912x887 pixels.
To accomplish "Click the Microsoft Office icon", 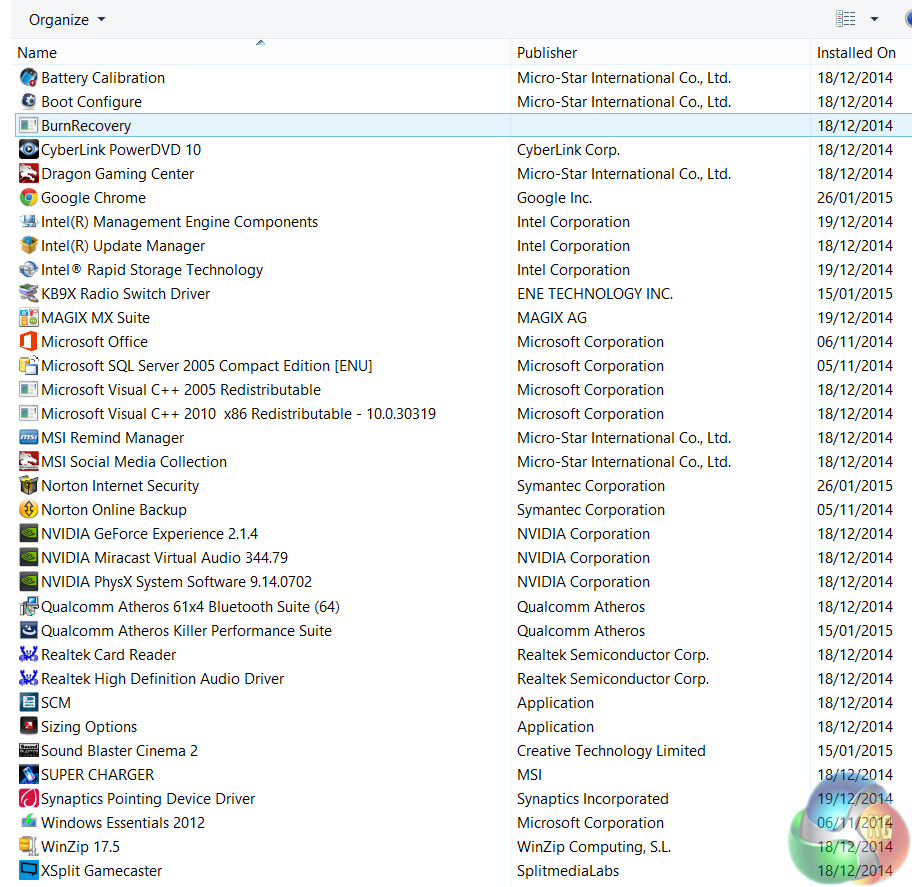I will (x=29, y=342).
